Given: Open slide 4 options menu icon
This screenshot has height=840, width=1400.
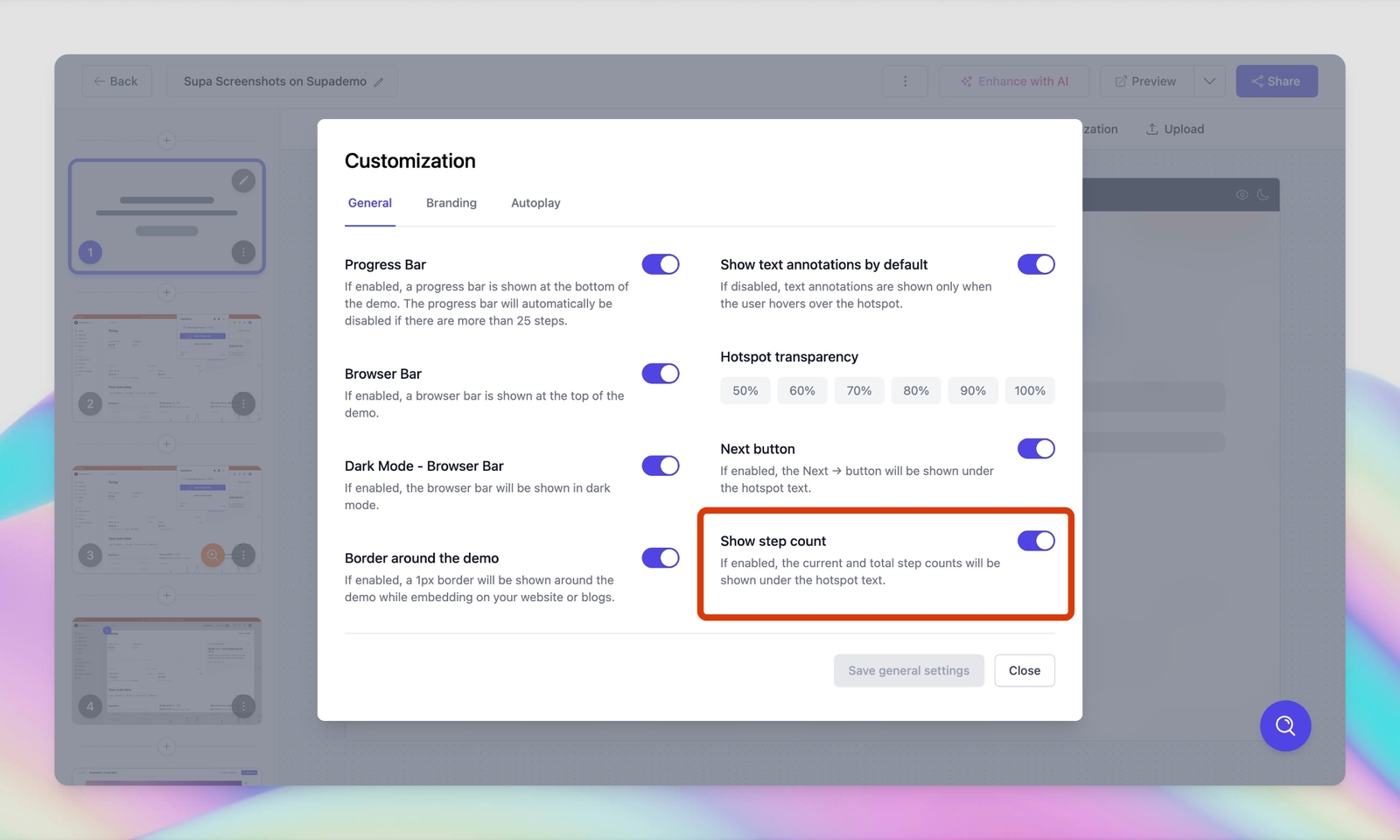Looking at the screenshot, I should click(x=243, y=706).
